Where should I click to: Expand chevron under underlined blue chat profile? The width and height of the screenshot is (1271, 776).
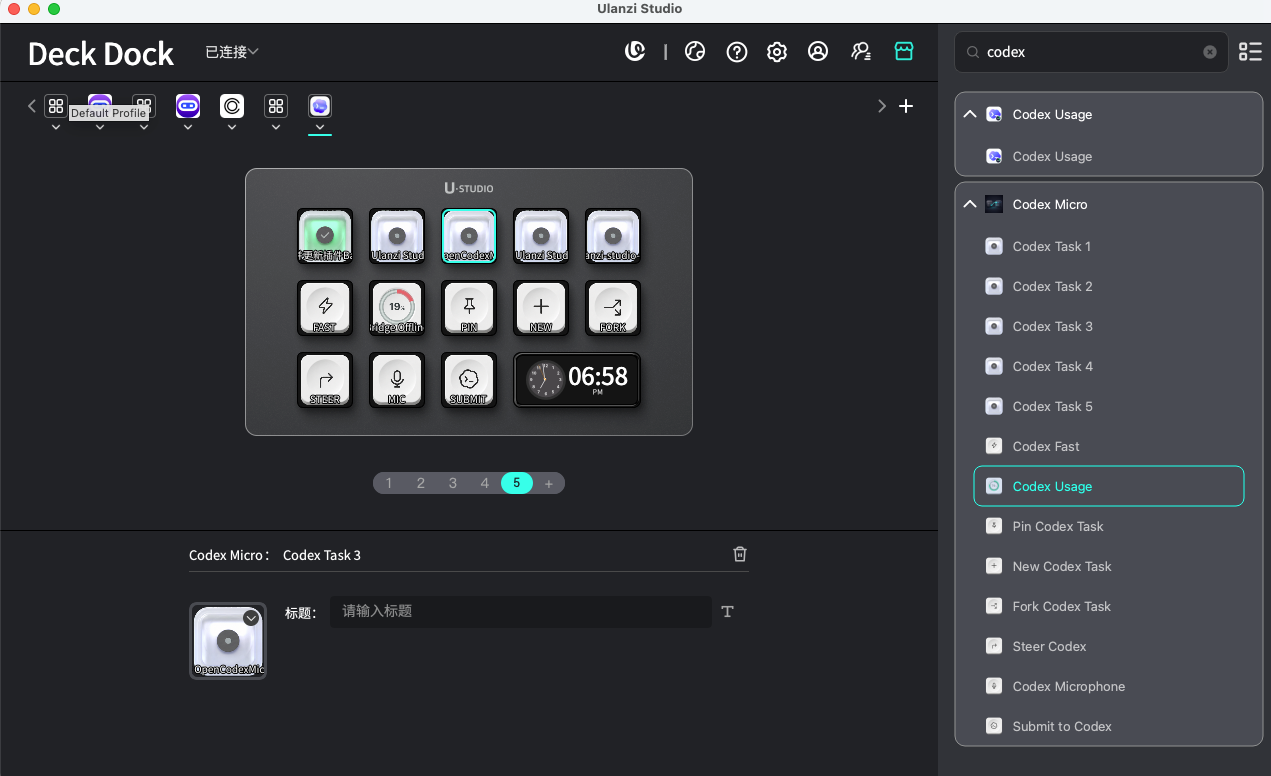pos(320,127)
